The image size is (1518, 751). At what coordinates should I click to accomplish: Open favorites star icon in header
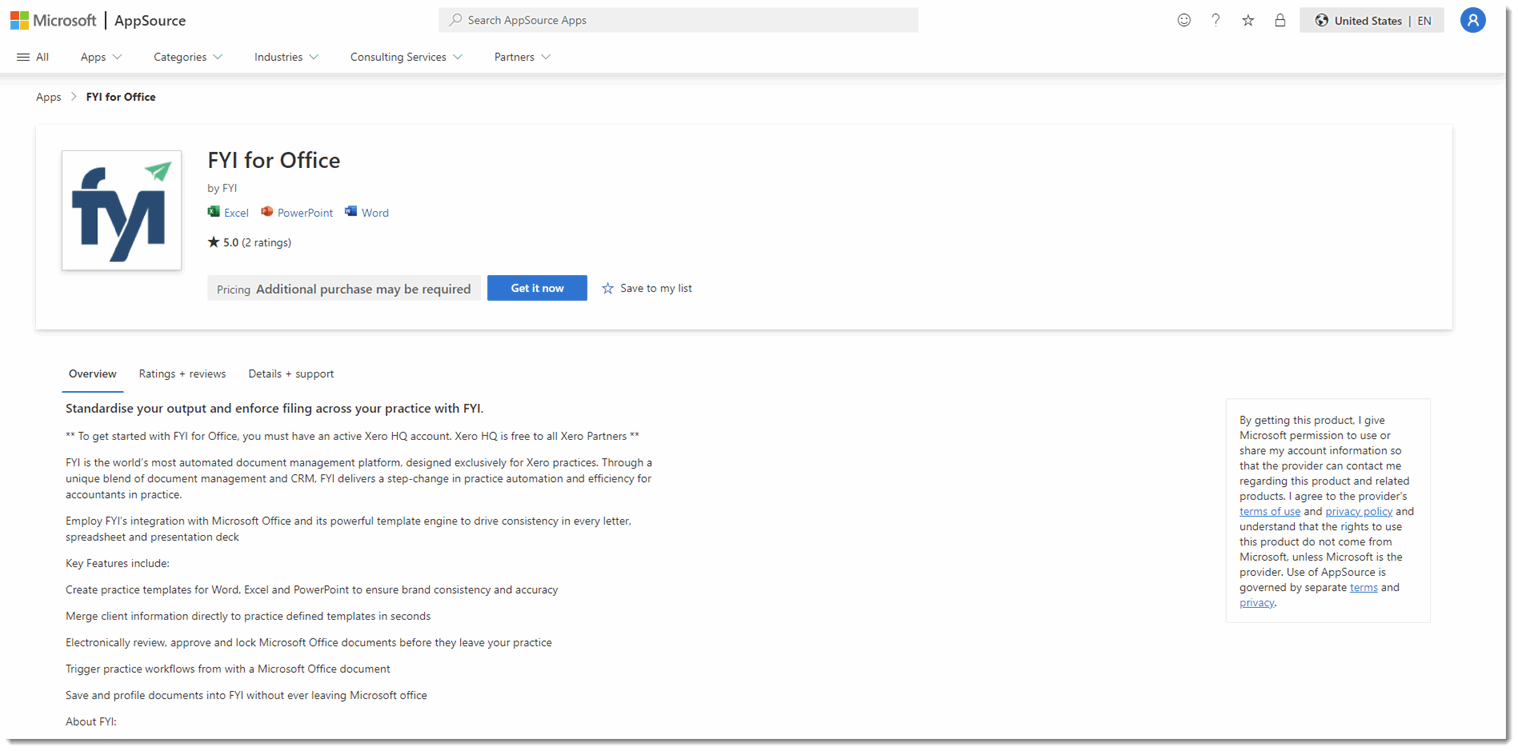coord(1248,20)
